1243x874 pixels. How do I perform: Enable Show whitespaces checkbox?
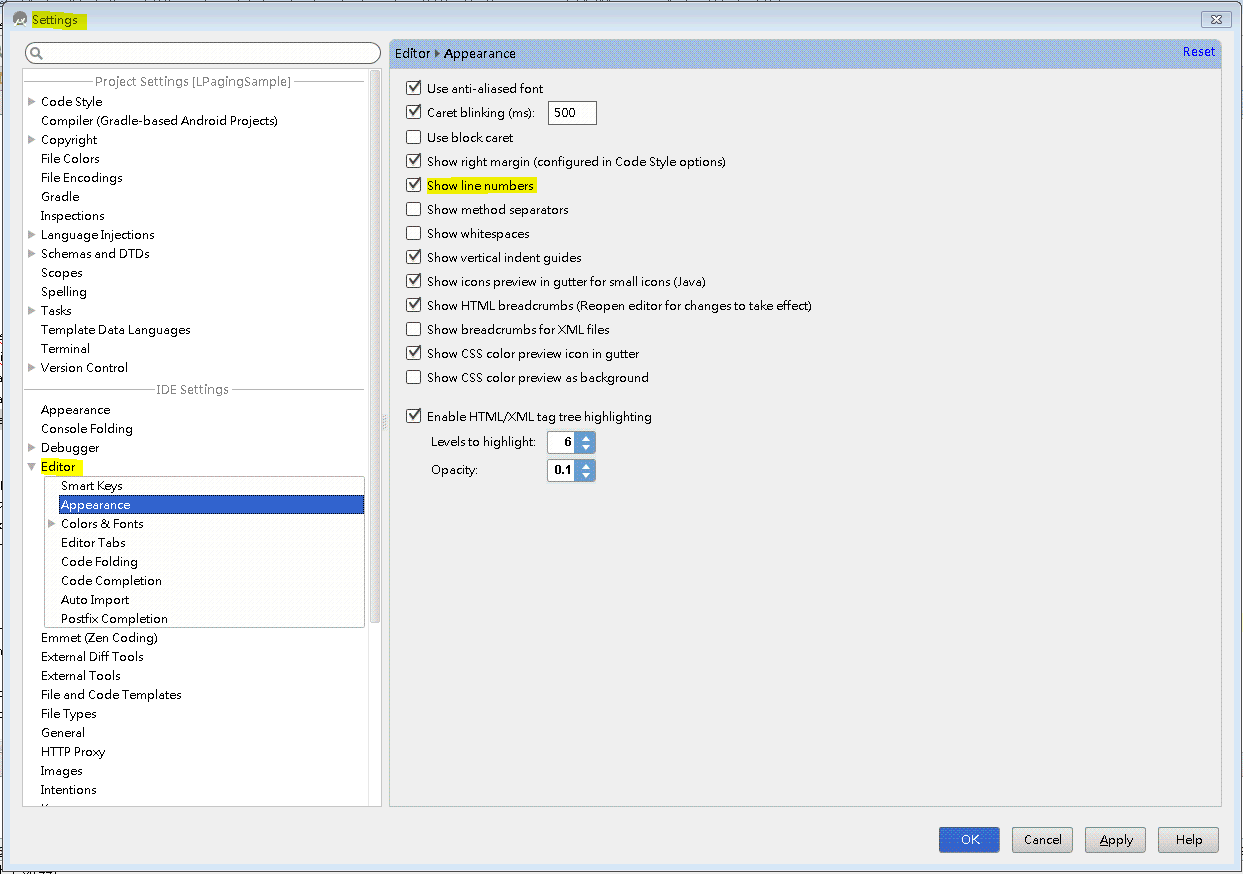point(414,233)
